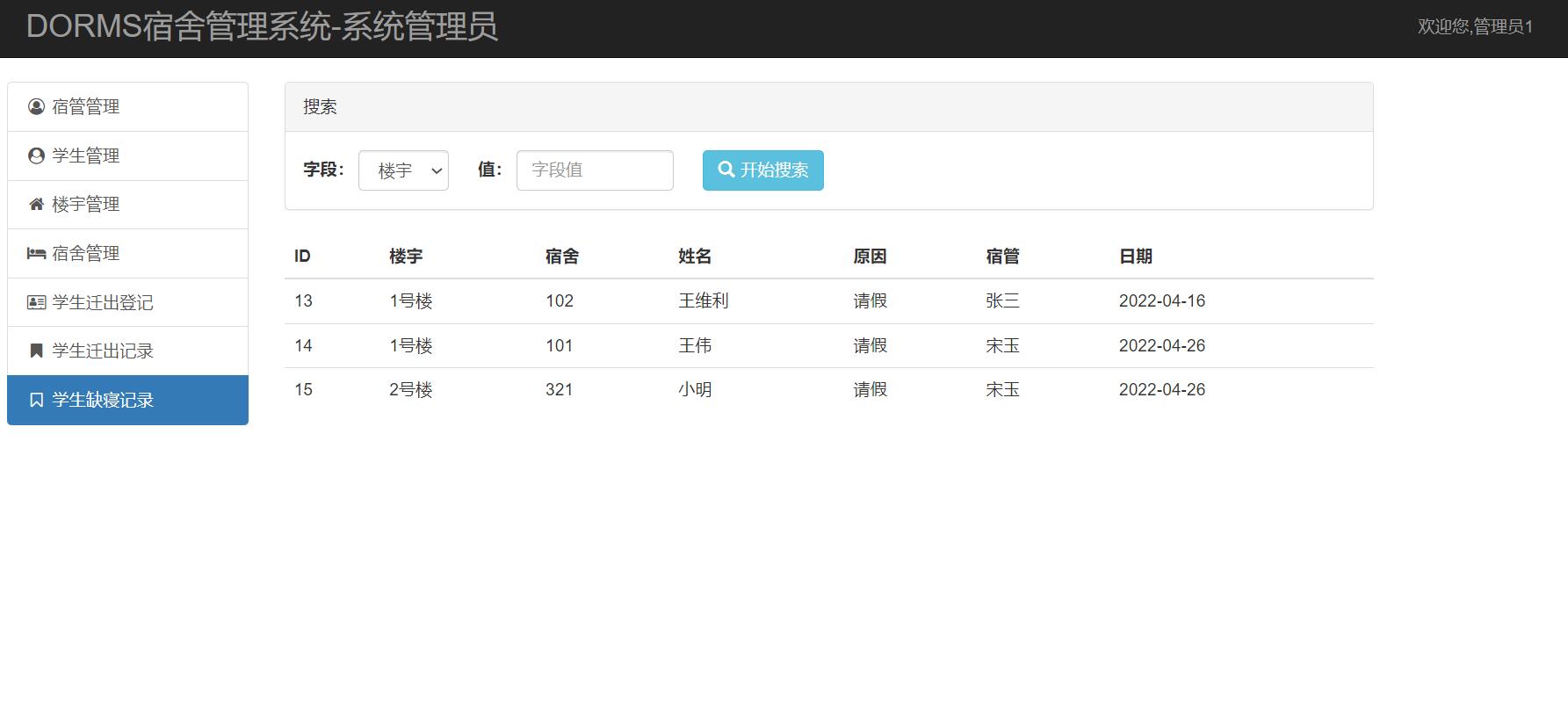Click 宋玉 in the 小明 row
This screenshot has width=1568, height=709.
pyautogui.click(x=1002, y=390)
